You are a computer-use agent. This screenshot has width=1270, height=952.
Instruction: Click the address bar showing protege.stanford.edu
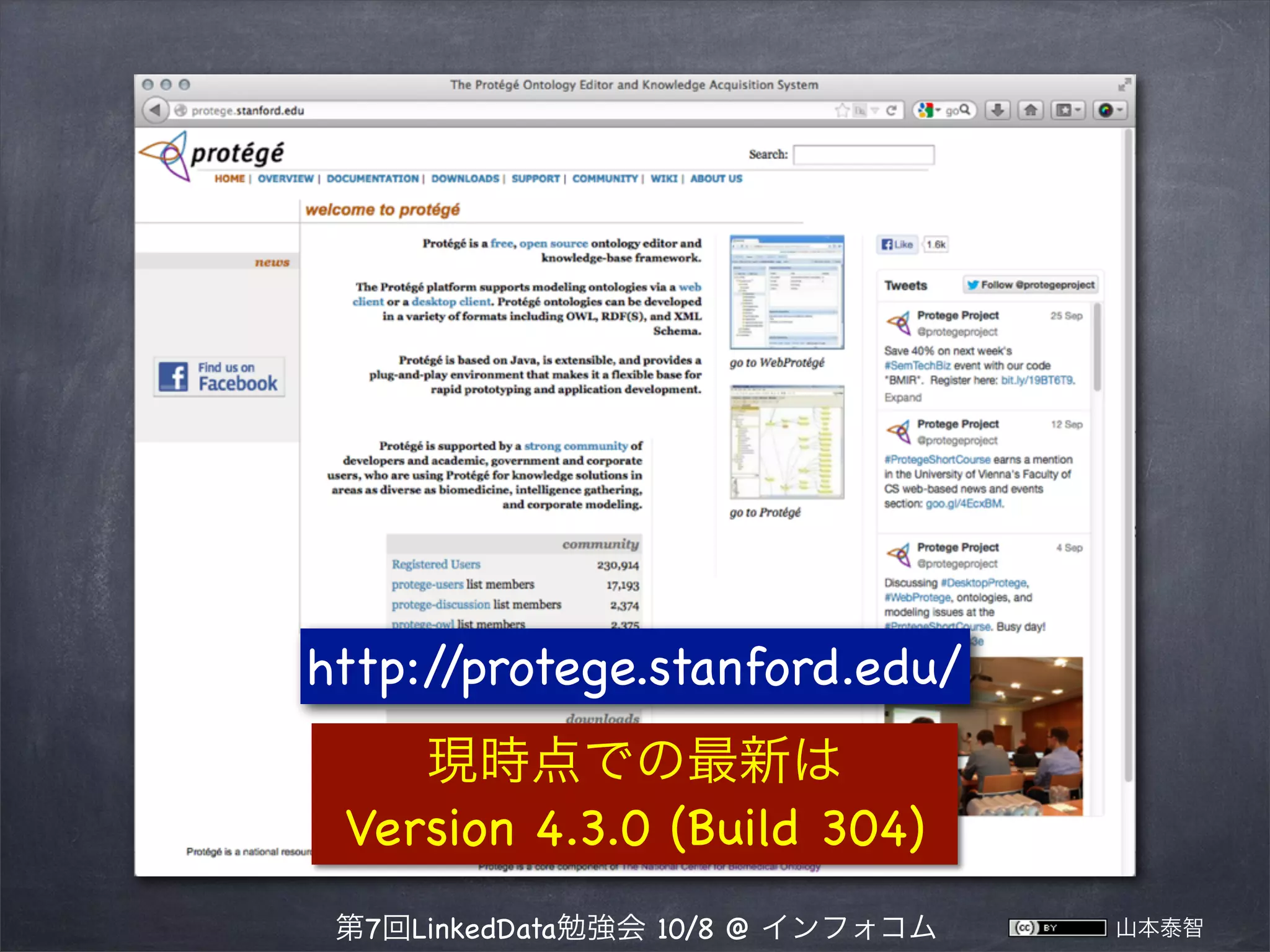click(502, 110)
